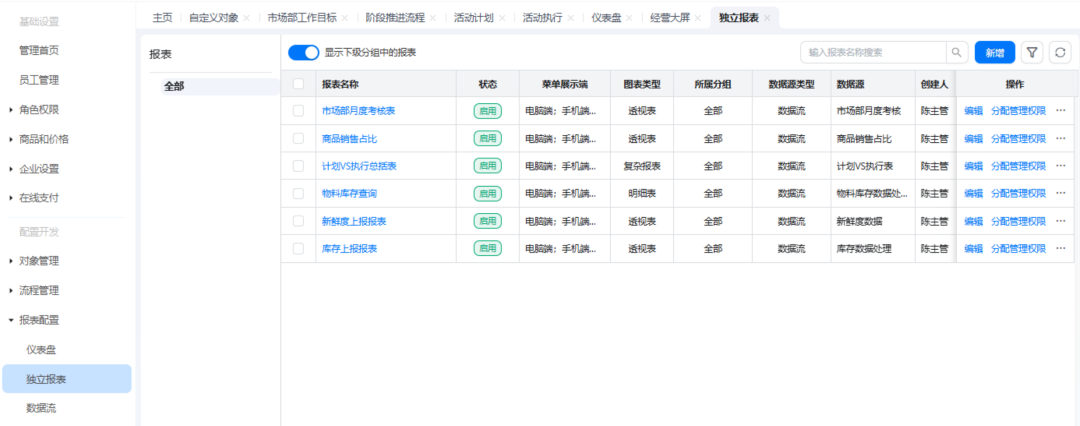Open the filter funnel icon
This screenshot has height=426, width=1080.
click(x=1032, y=52)
